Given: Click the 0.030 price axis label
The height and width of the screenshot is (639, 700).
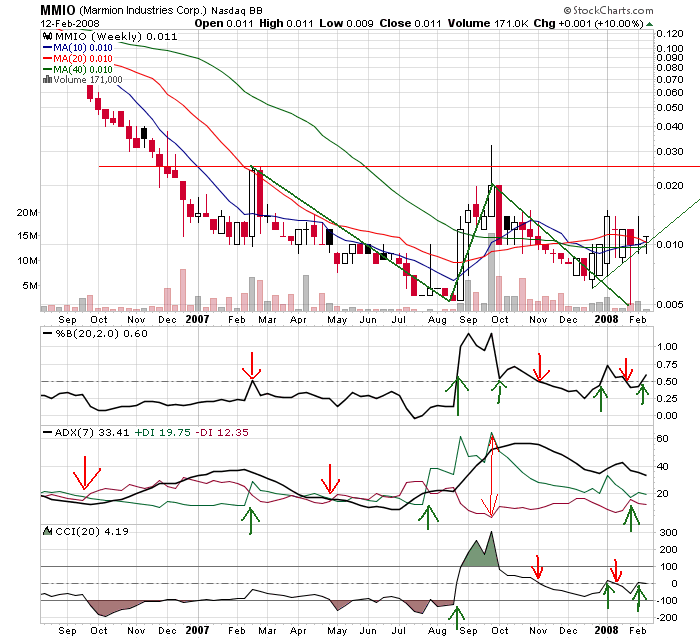Looking at the screenshot, I should pyautogui.click(x=670, y=151).
